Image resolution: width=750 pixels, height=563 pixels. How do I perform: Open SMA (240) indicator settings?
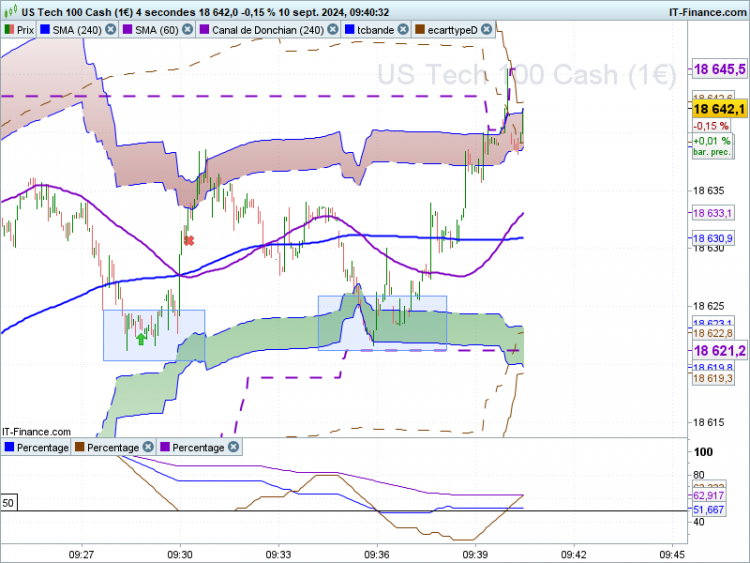coord(77,30)
